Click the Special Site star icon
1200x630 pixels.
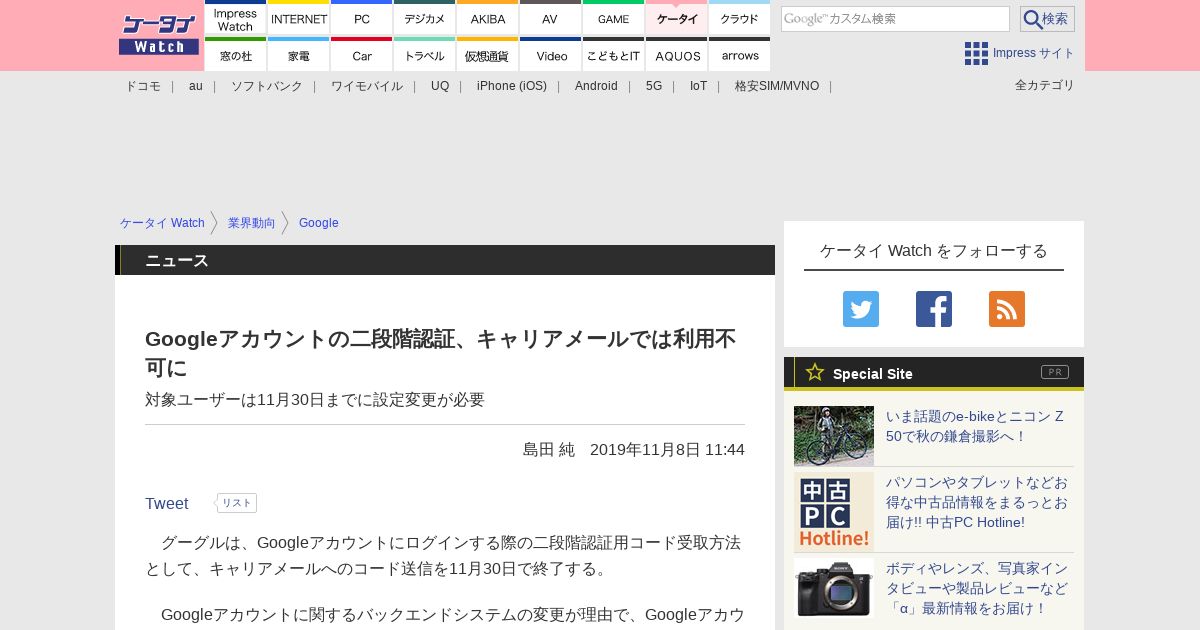tap(815, 372)
